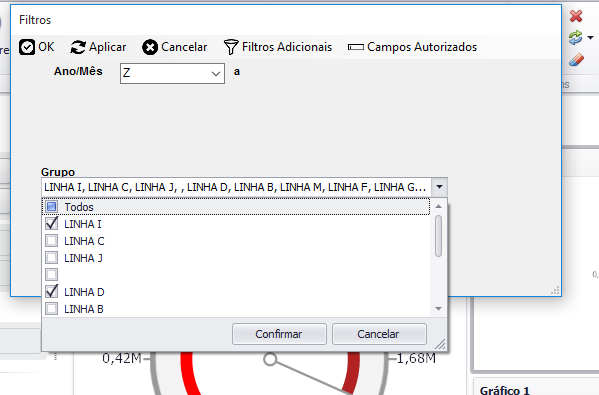Click the OK checkmark icon

coord(27,47)
